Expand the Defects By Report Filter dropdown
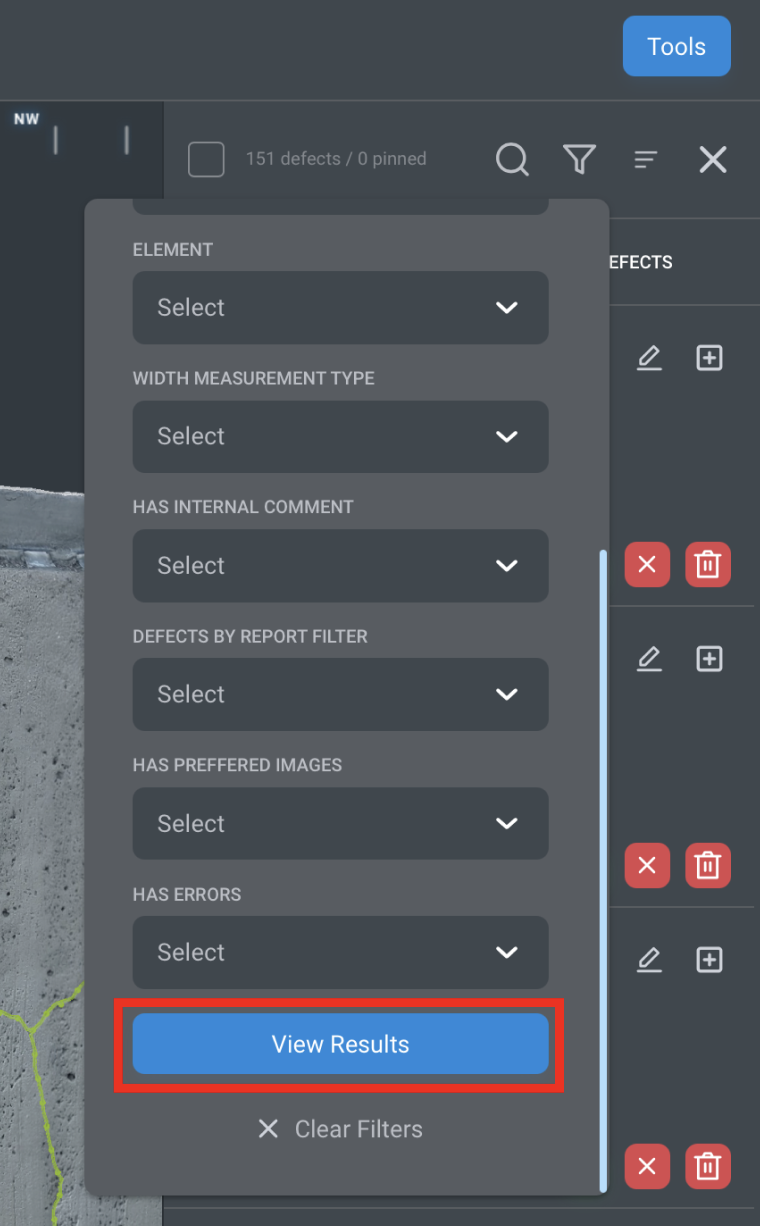Screen dimensions: 760x1226 (x=340, y=694)
